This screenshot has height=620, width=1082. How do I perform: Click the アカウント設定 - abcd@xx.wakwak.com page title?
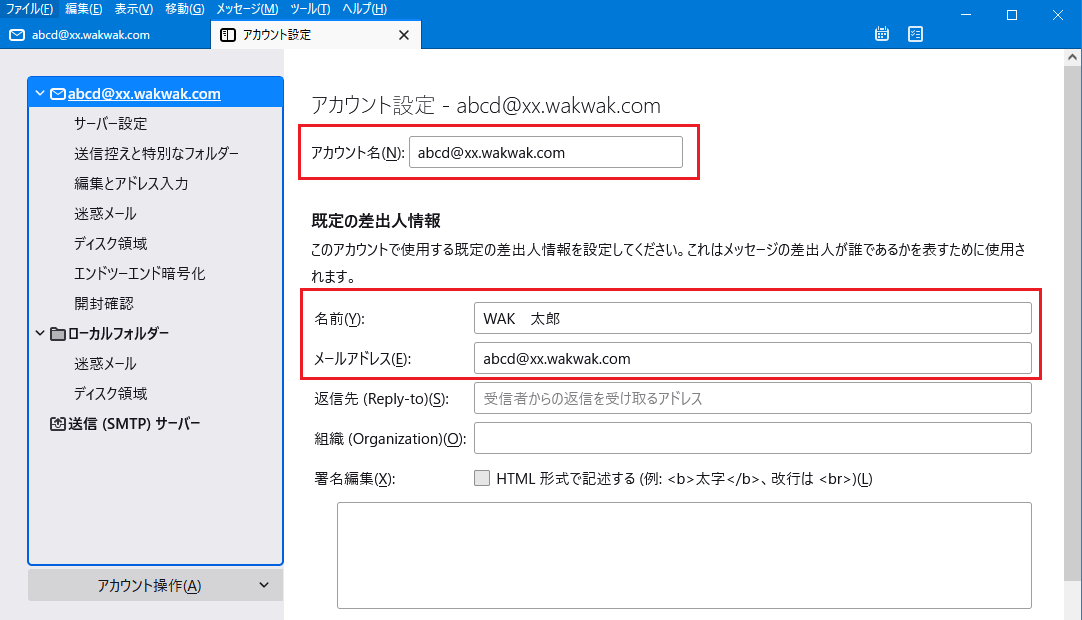pos(486,106)
